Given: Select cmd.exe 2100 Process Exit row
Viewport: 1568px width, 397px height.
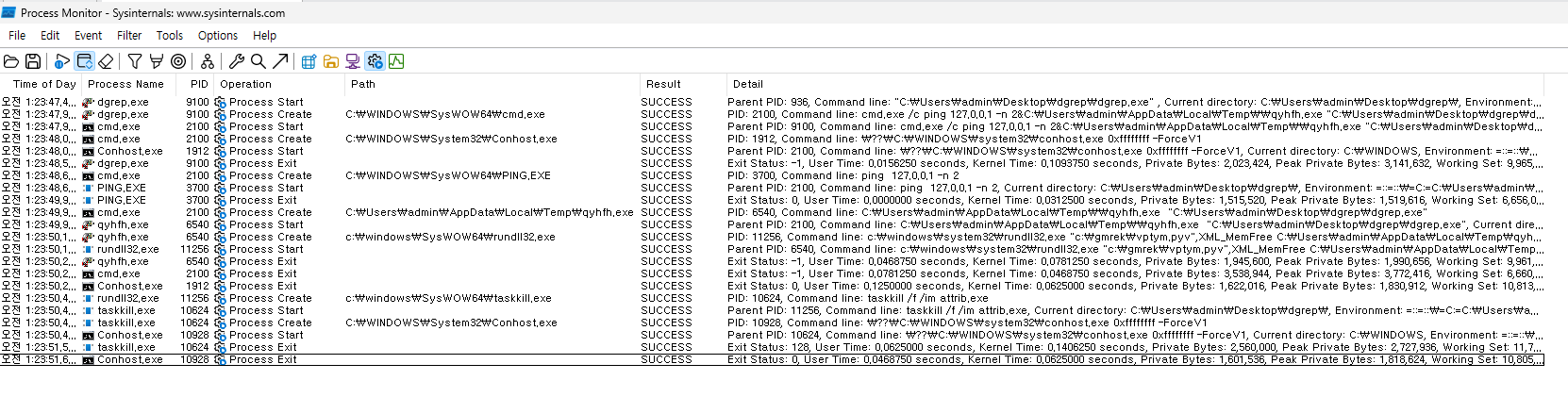Looking at the screenshot, I should tap(772, 273).
